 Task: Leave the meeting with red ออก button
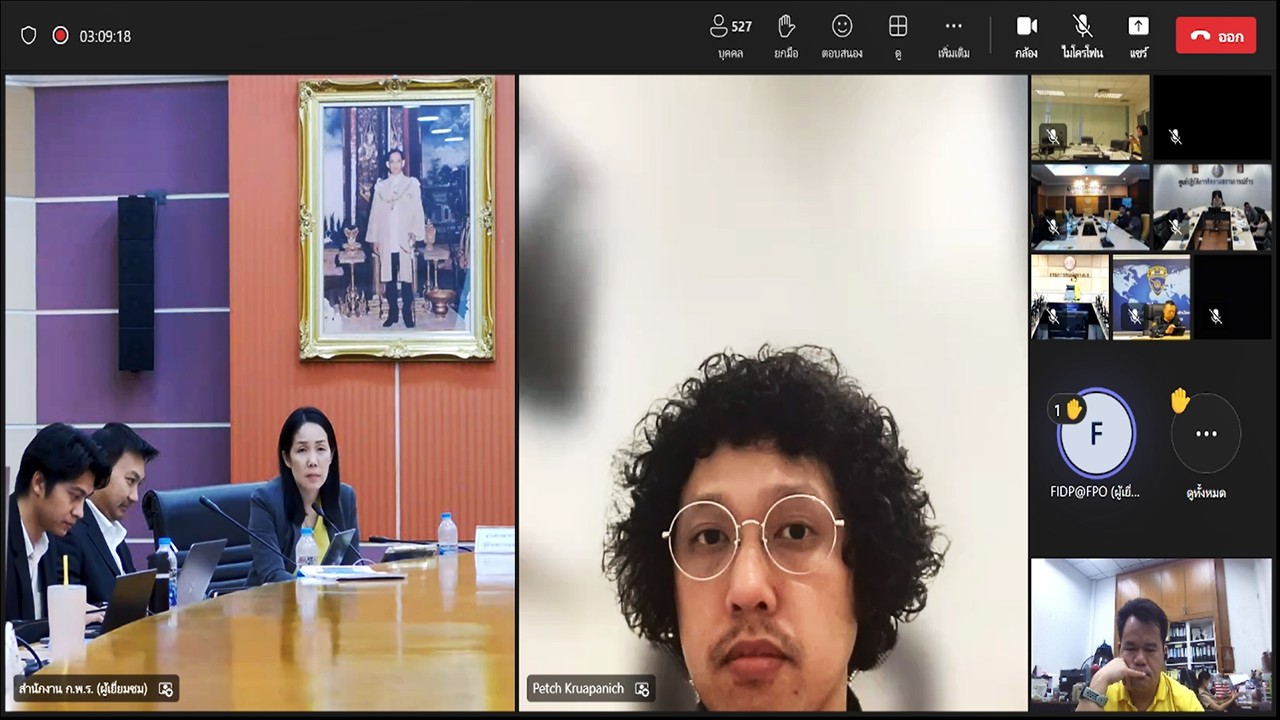[x=1216, y=36]
